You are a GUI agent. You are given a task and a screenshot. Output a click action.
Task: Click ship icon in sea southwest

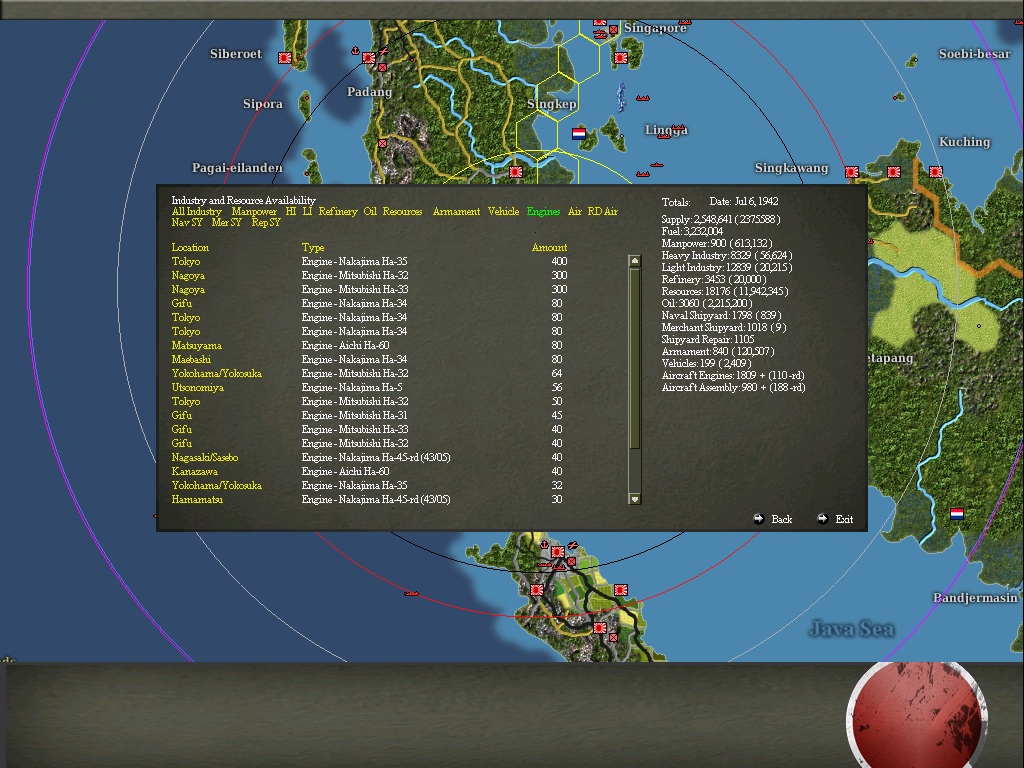(x=411, y=593)
